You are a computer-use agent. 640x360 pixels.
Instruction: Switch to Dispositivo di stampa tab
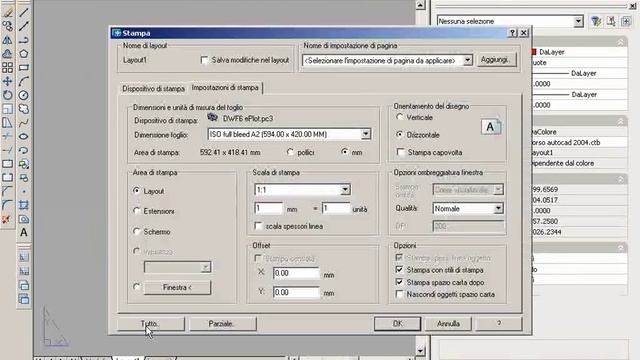[x=153, y=89]
